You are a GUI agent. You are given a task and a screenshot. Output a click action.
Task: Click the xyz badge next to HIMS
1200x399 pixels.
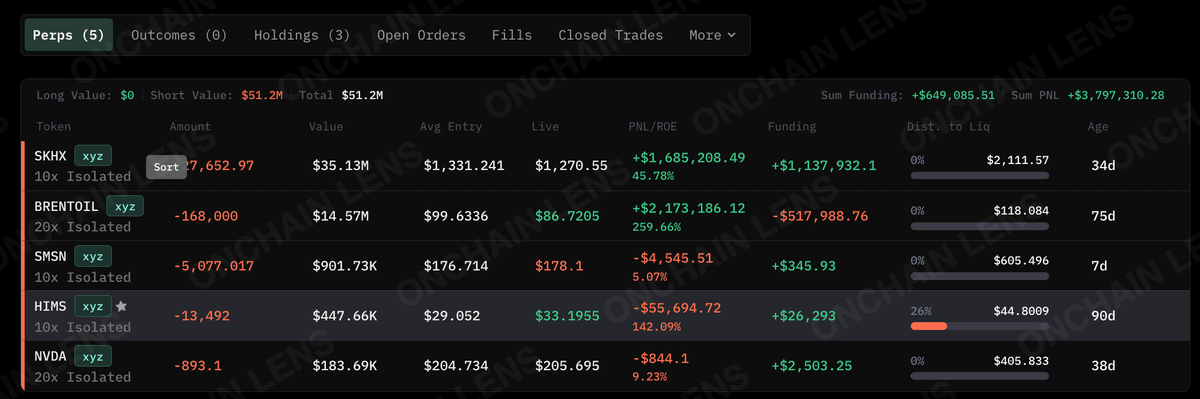tap(93, 306)
